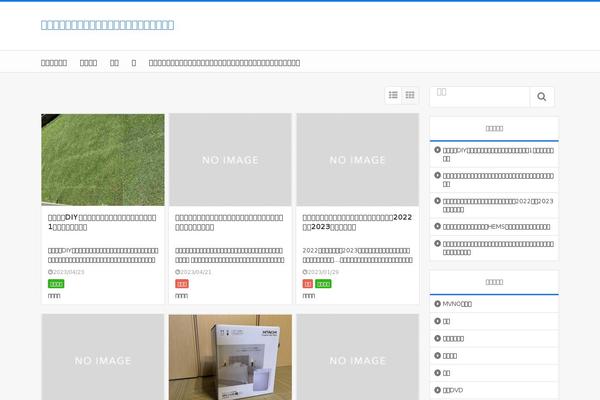Click the clock icon beside date 2023/01/29
The height and width of the screenshot is (400, 600).
(305, 272)
